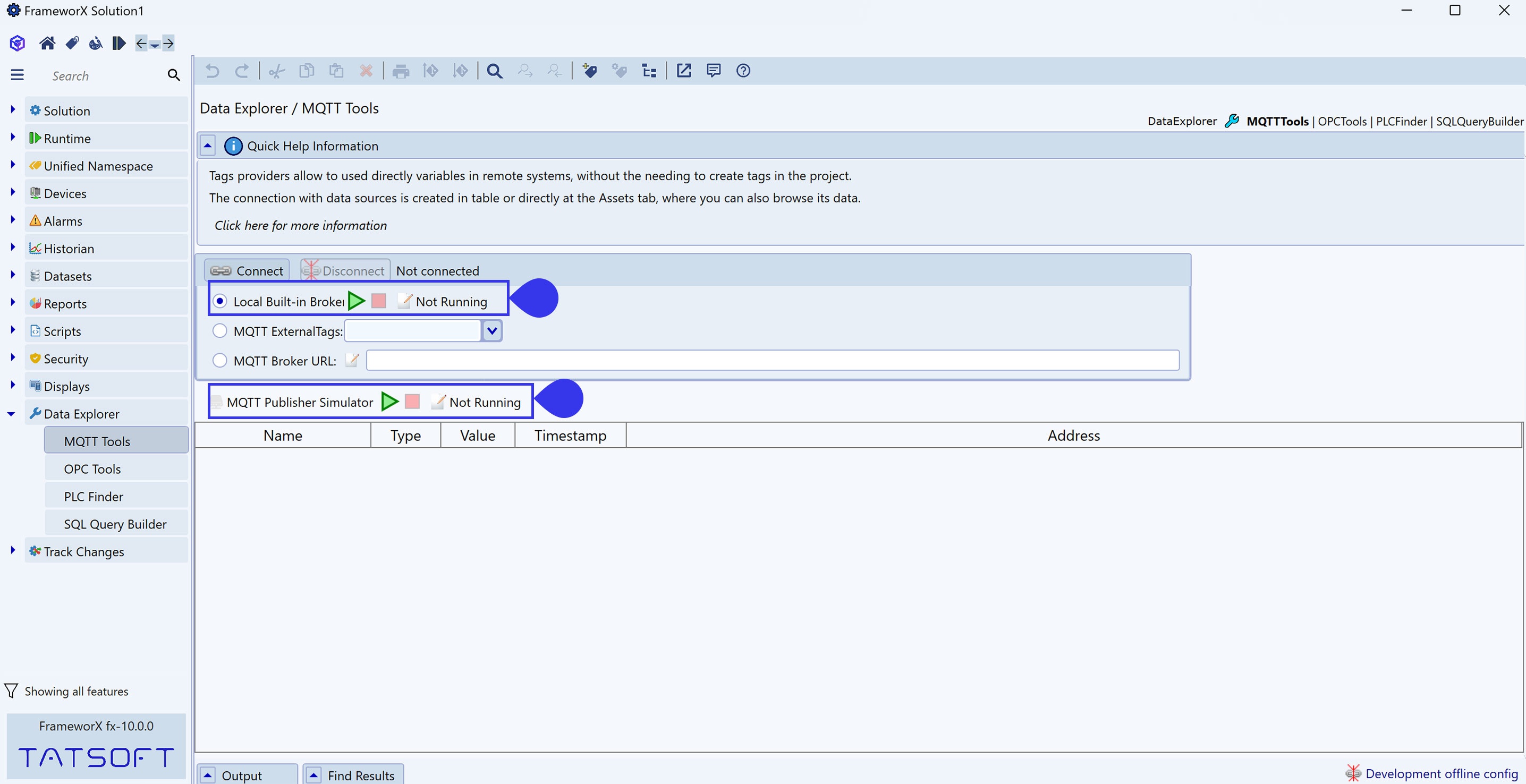Click the tree hierarchy toolbar icon
Viewport: 1526px width, 784px height.
coord(649,71)
